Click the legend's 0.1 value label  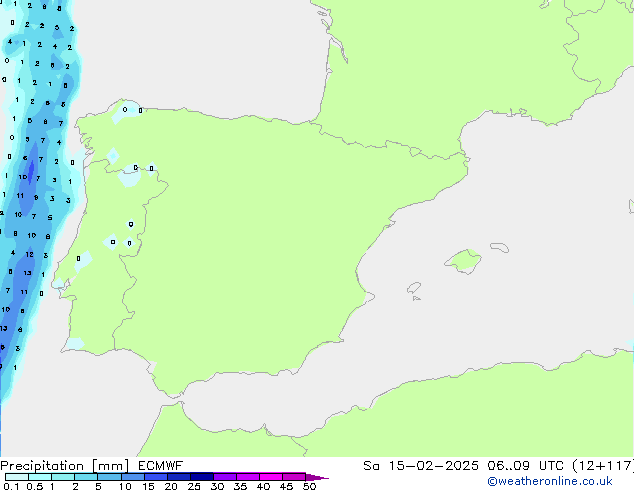tap(10, 487)
